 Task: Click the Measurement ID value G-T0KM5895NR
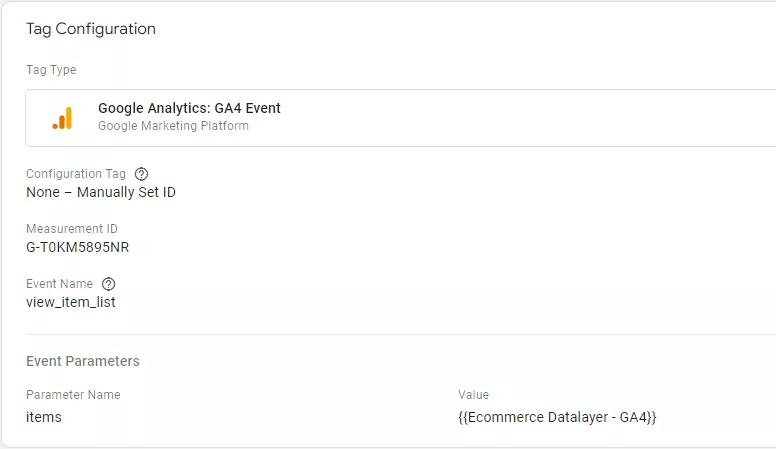[78, 247]
